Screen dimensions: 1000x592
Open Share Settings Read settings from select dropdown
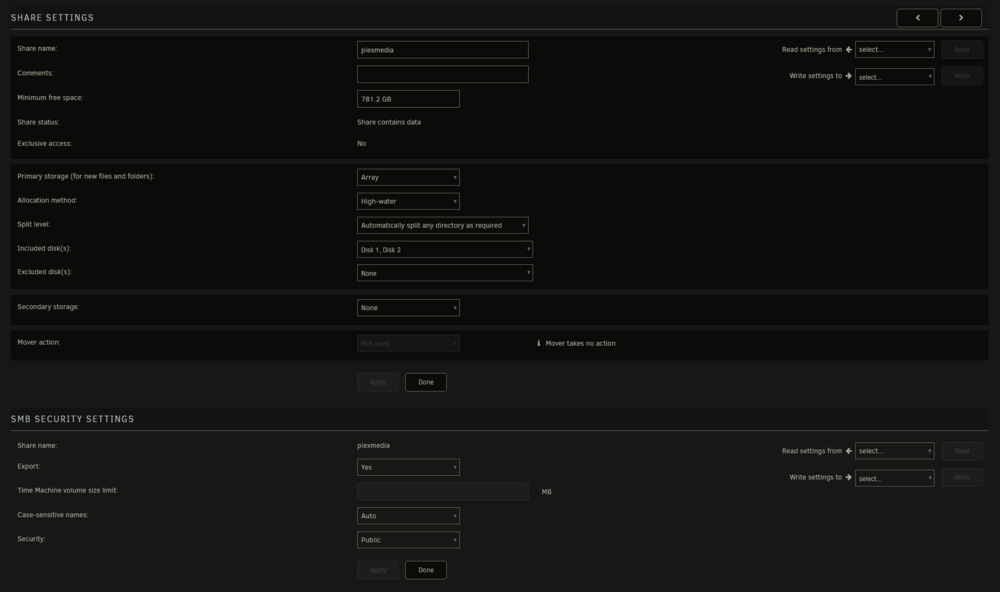(894, 49)
